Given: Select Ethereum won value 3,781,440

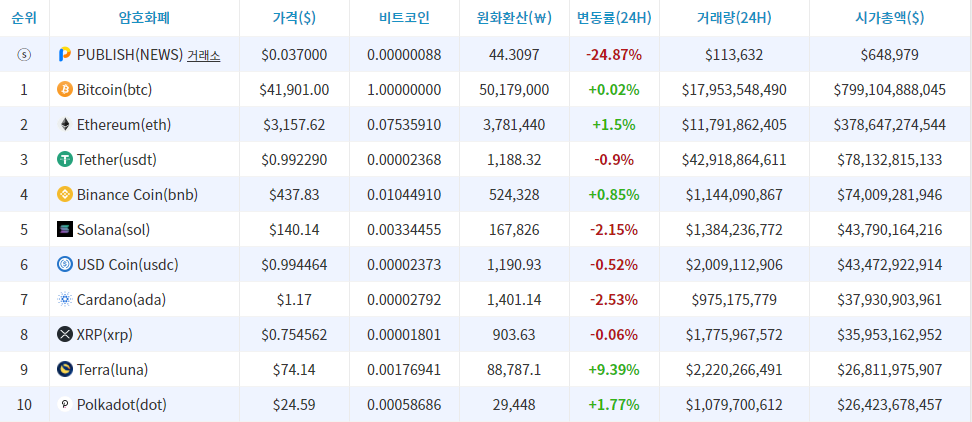Looking at the screenshot, I should 514,125.
